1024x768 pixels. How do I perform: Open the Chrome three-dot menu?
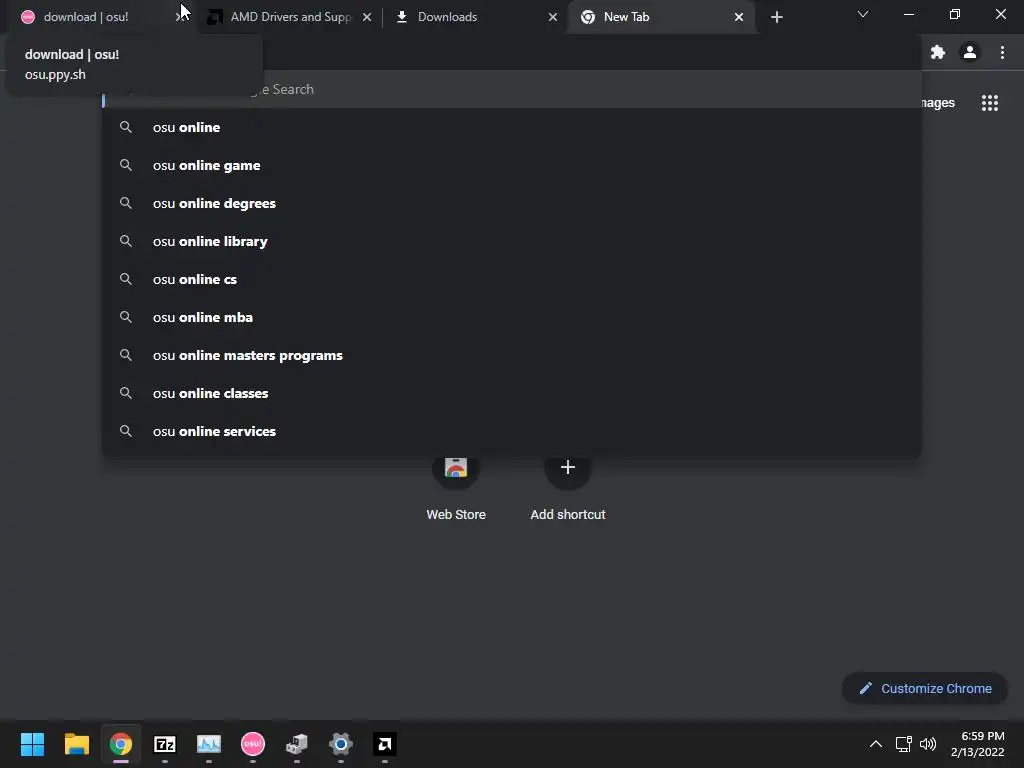point(1002,52)
